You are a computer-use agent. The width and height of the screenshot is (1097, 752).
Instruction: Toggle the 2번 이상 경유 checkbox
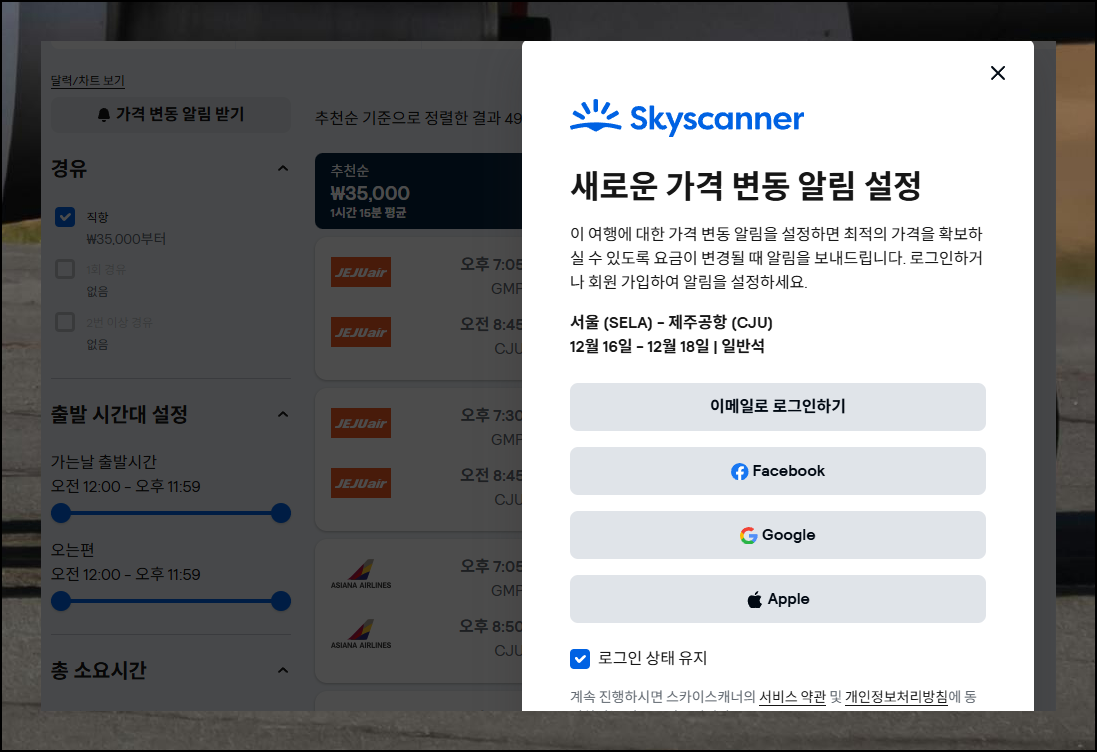(x=65, y=322)
